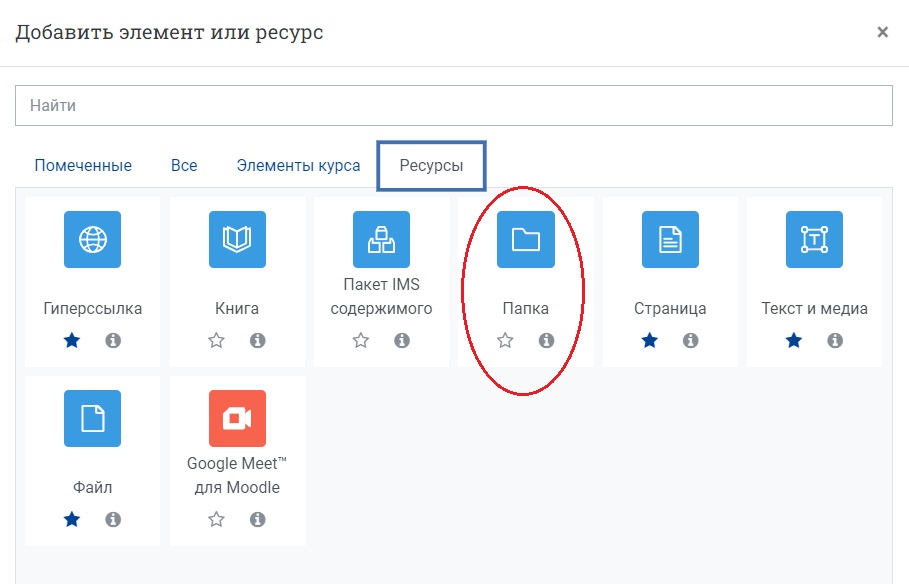The height and width of the screenshot is (584, 909).
Task: Open the Все tab
Action: pos(184,165)
